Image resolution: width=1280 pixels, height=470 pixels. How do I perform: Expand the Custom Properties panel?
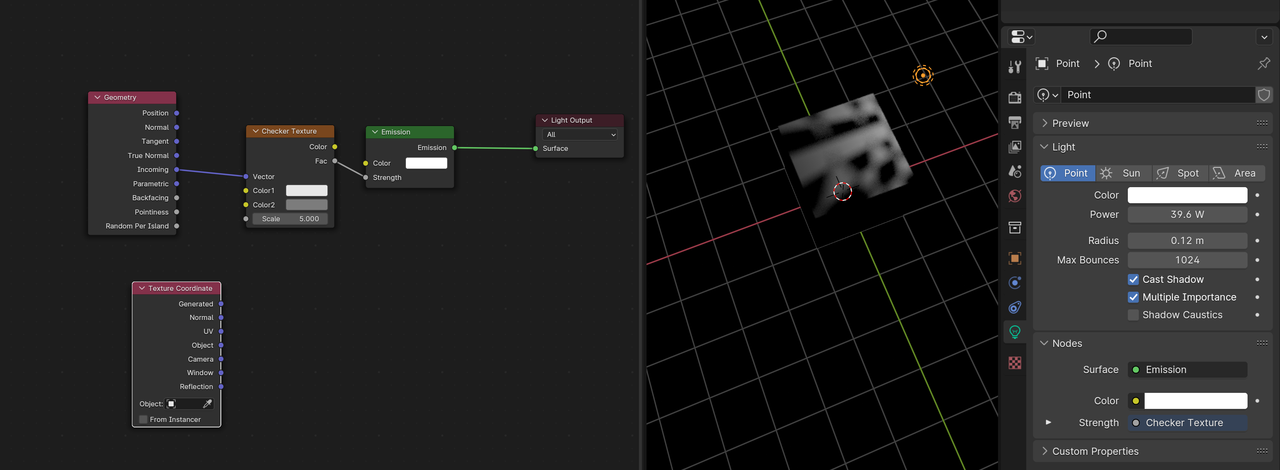(x=1045, y=451)
